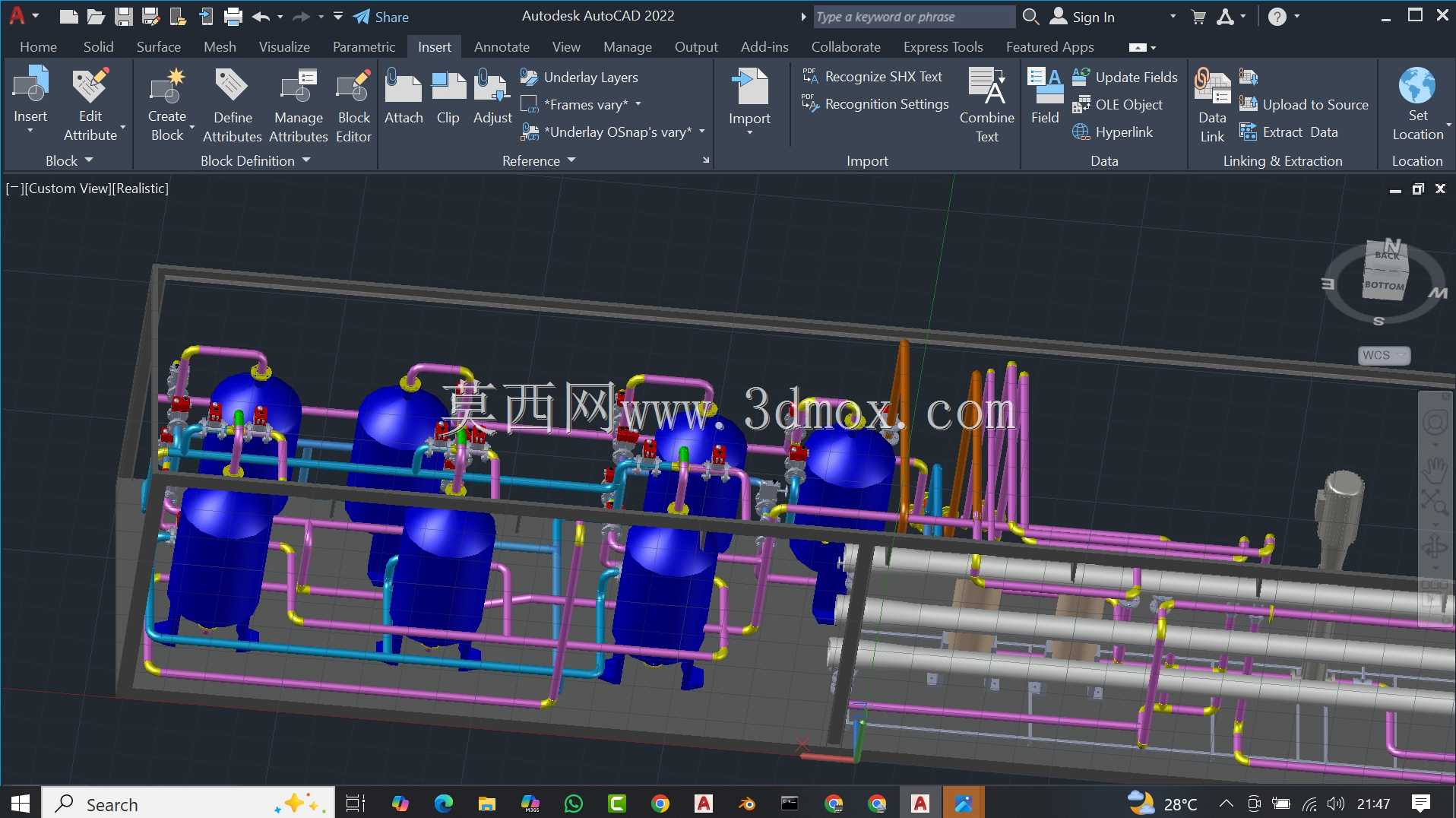Switch to the Home ribbon tab
The width and height of the screenshot is (1456, 818).
click(x=39, y=46)
